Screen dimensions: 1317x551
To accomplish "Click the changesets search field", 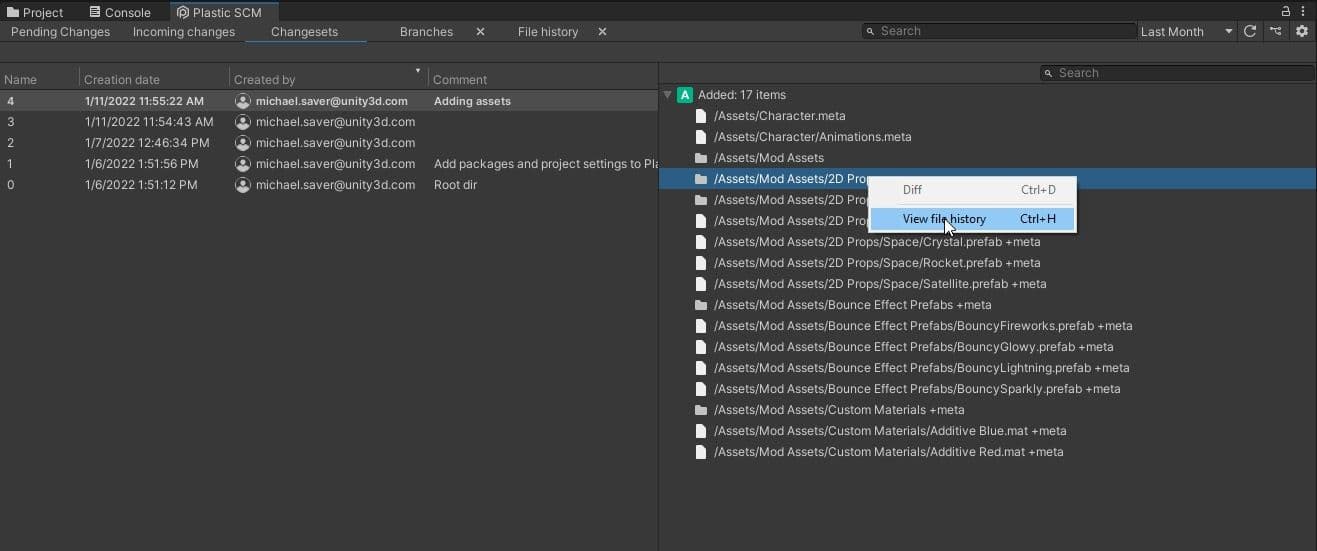I will (1000, 31).
